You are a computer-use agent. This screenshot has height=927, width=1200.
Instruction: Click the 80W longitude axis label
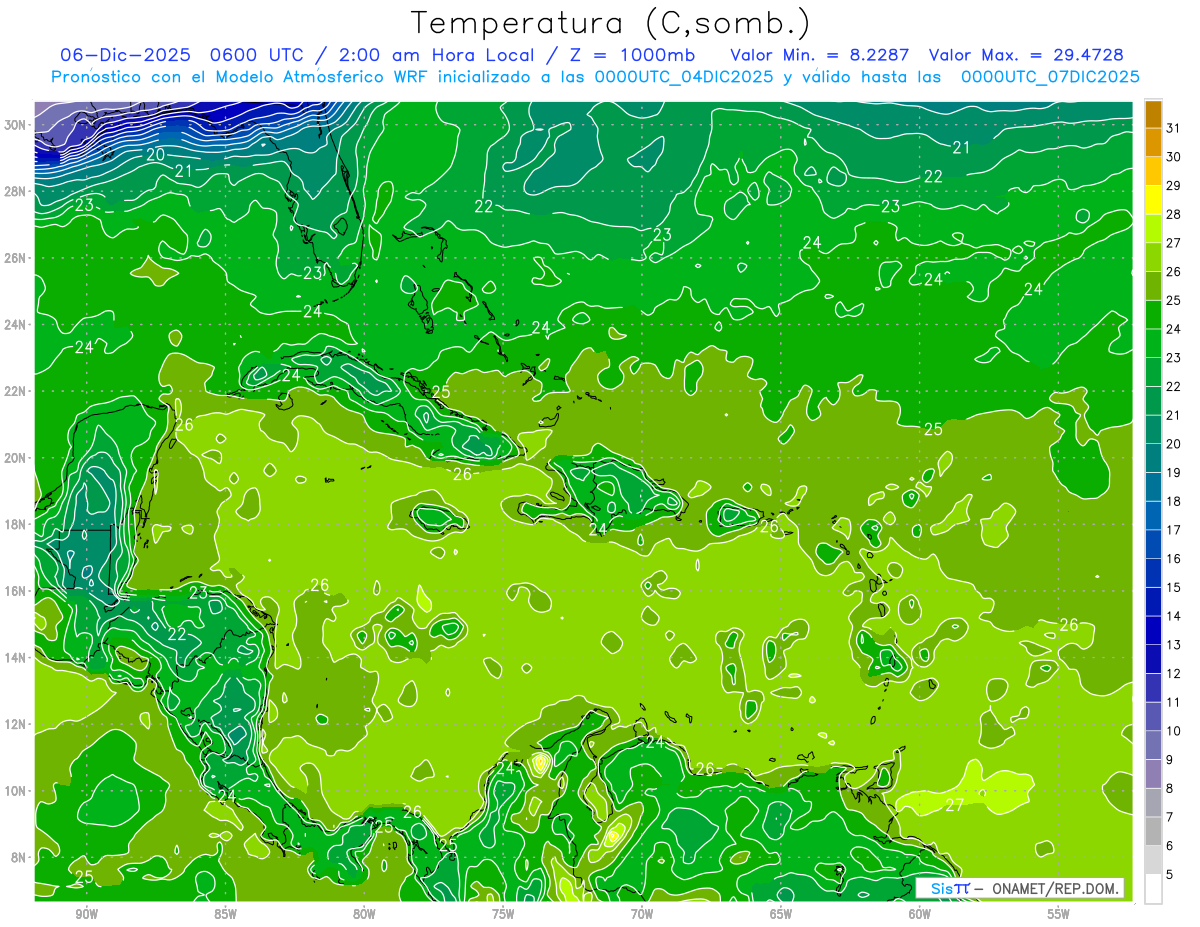(x=364, y=914)
